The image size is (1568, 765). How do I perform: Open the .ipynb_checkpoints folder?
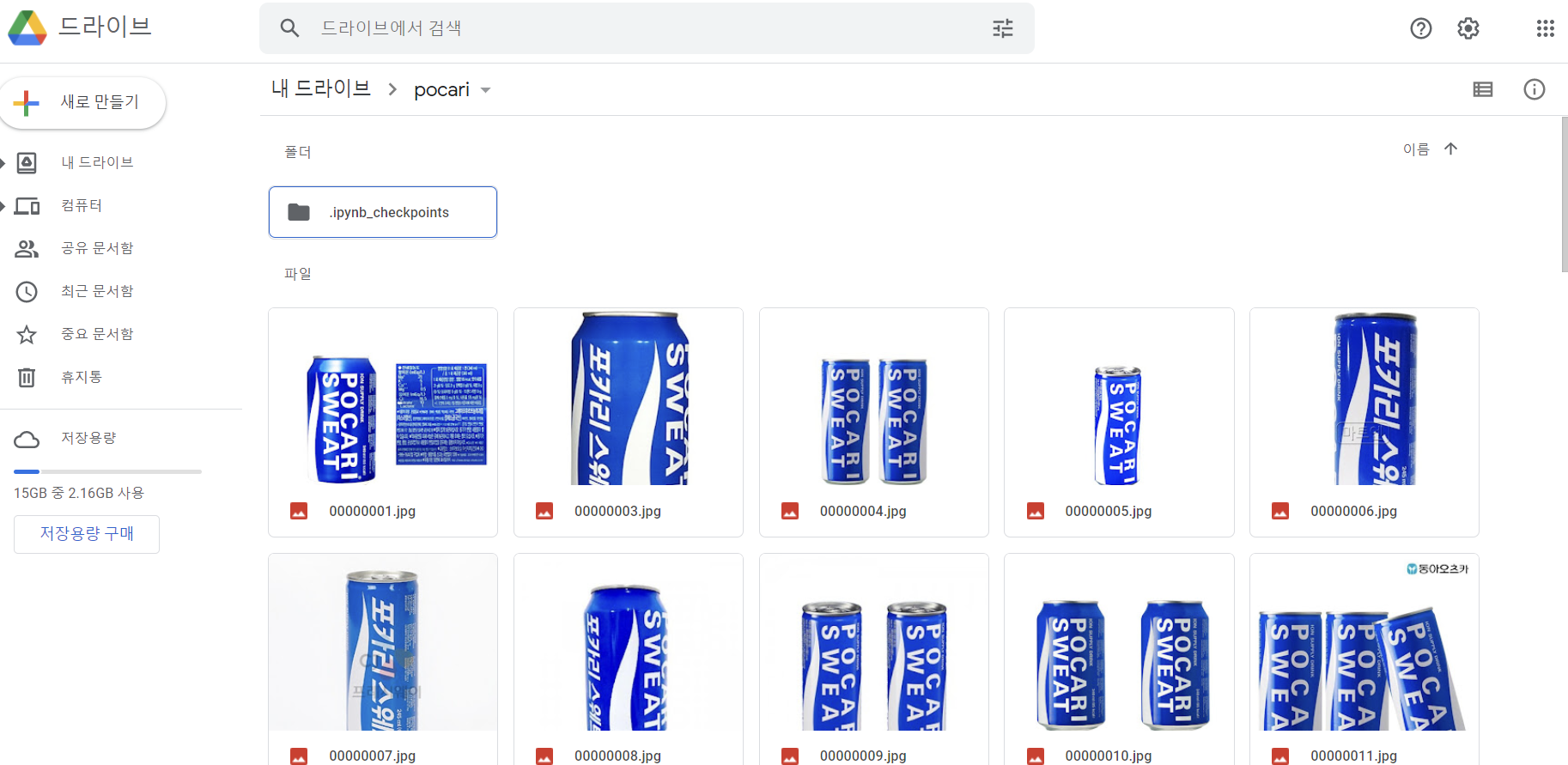pyautogui.click(x=383, y=212)
